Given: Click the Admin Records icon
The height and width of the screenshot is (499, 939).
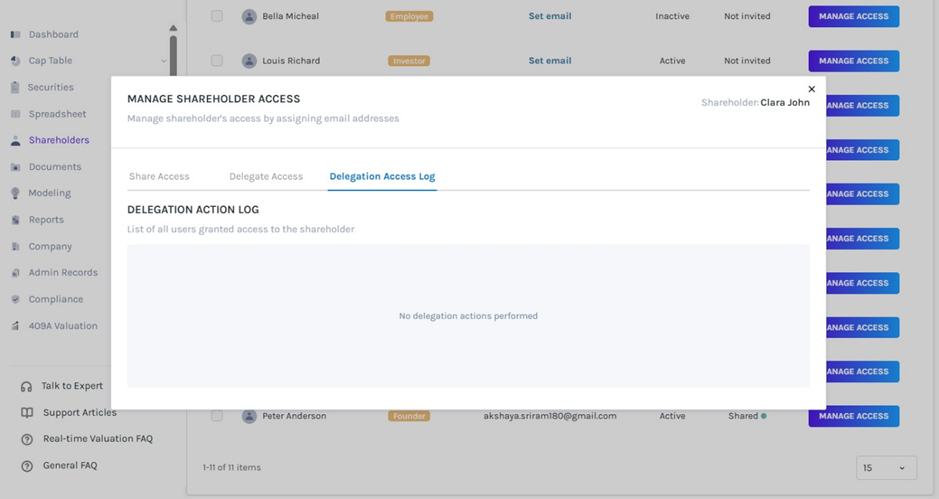Looking at the screenshot, I should click(x=16, y=273).
